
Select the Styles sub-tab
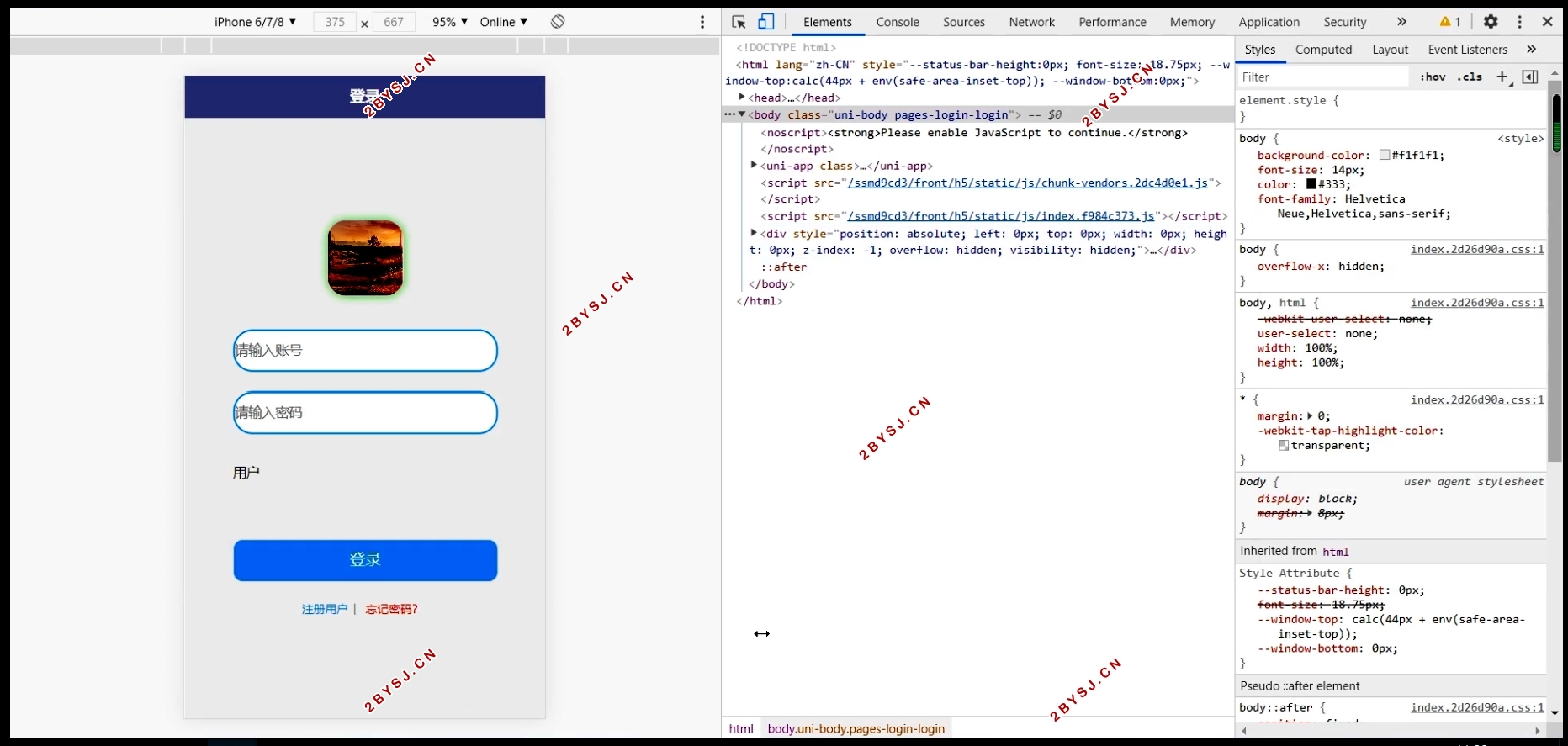coord(1260,50)
